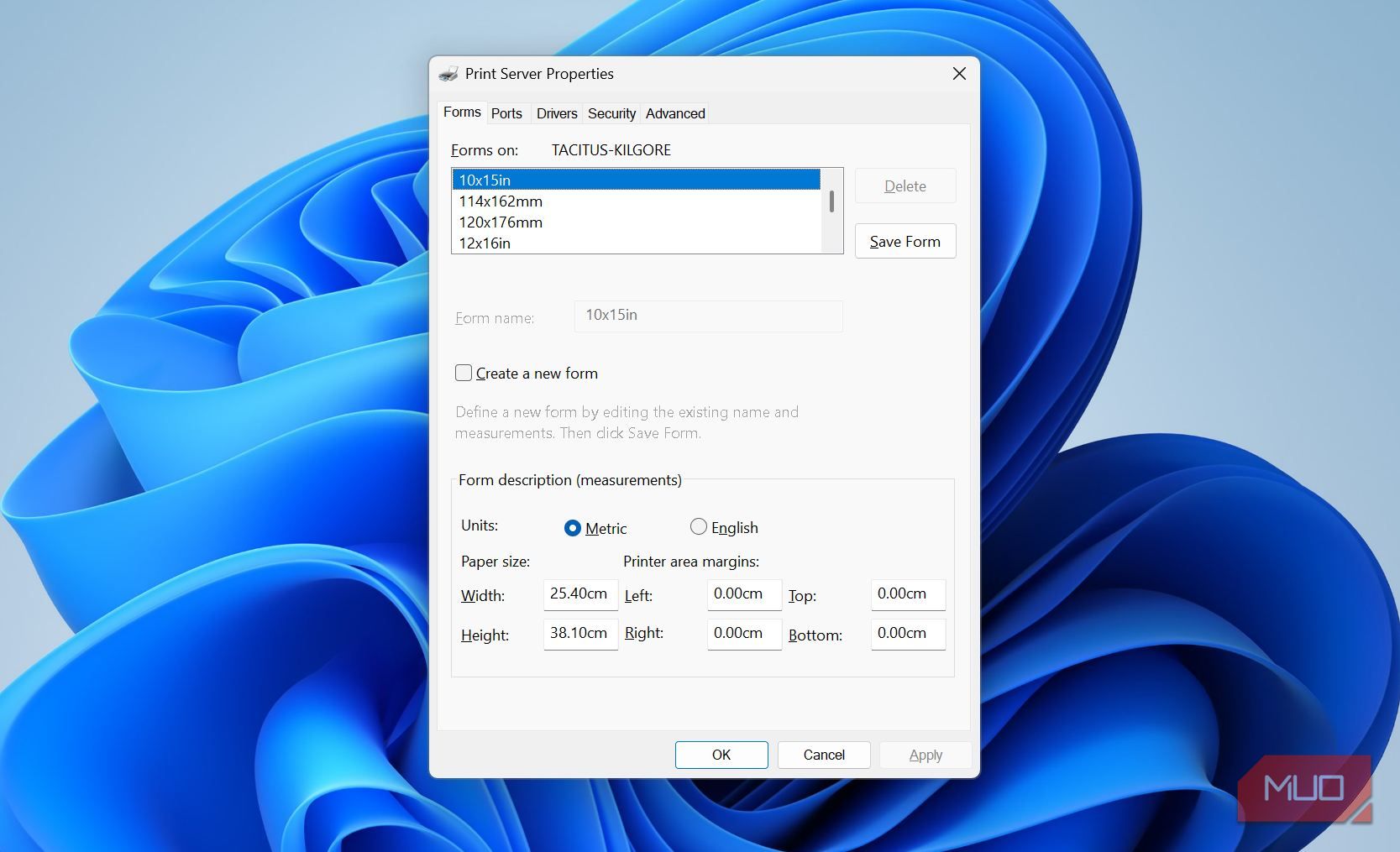The height and width of the screenshot is (852, 1400).
Task: Open the Drivers tab
Action: (x=557, y=113)
